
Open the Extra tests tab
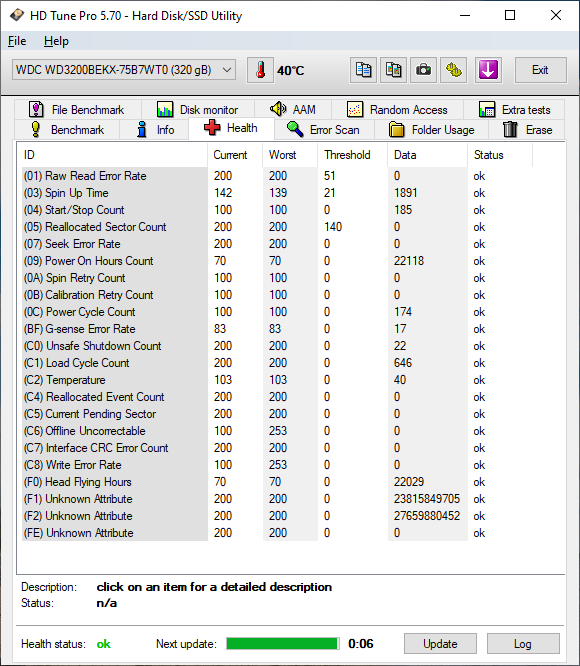pyautogui.click(x=514, y=110)
